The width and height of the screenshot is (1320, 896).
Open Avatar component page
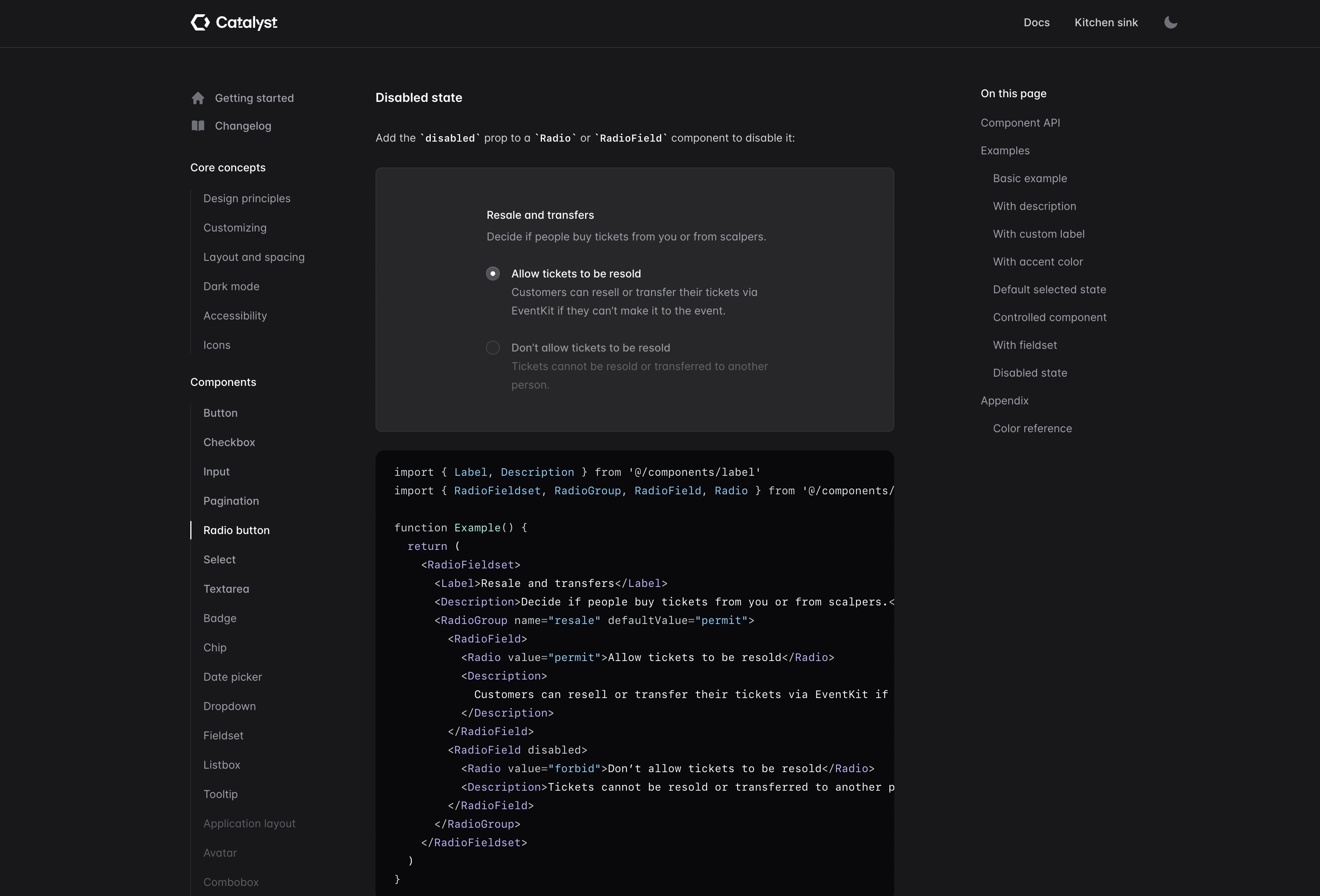click(220, 854)
